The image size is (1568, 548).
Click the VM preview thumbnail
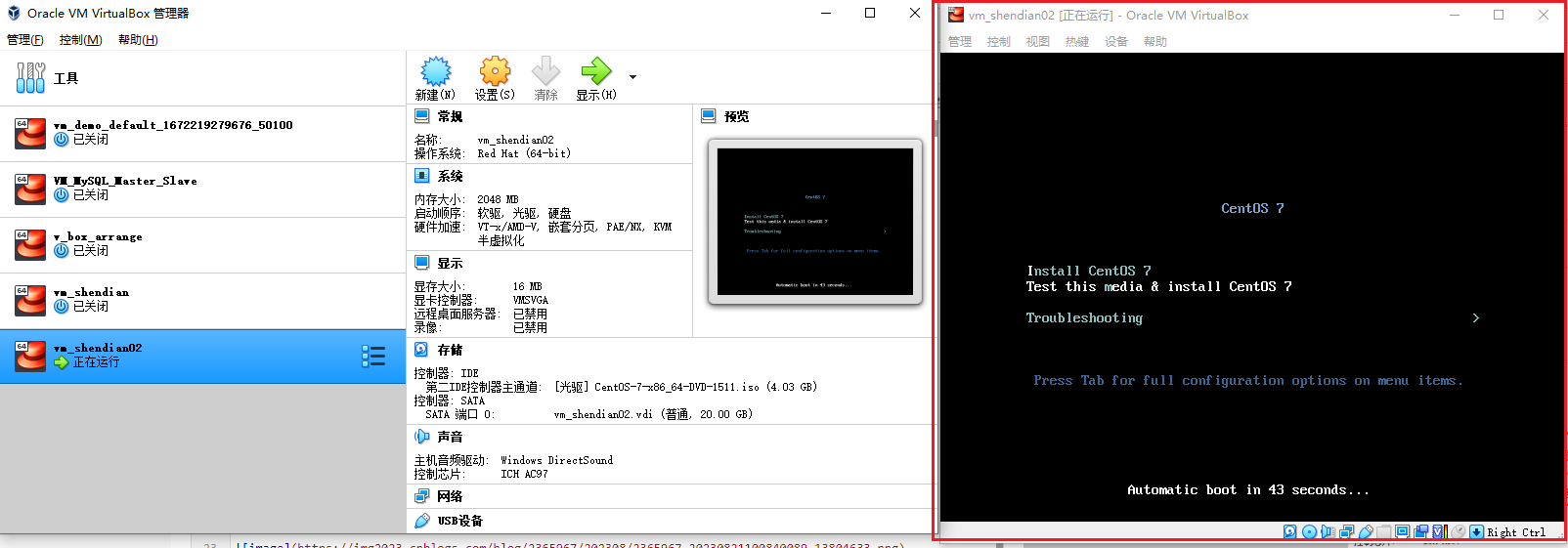(814, 222)
